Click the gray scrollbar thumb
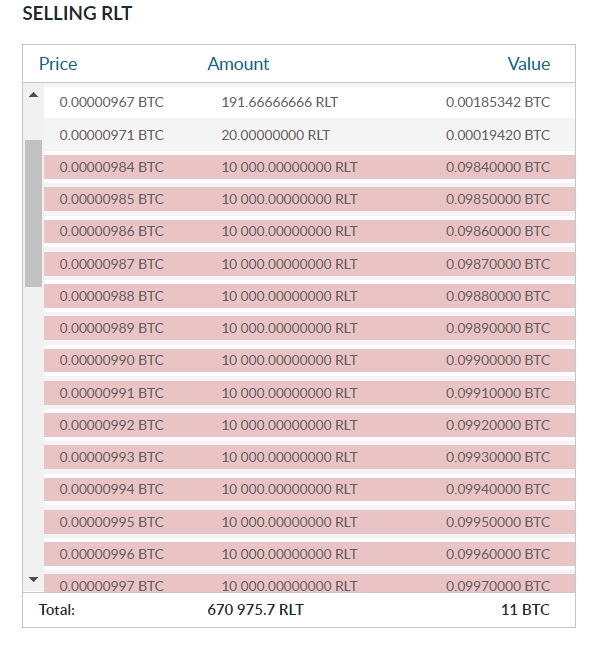 pos(33,213)
